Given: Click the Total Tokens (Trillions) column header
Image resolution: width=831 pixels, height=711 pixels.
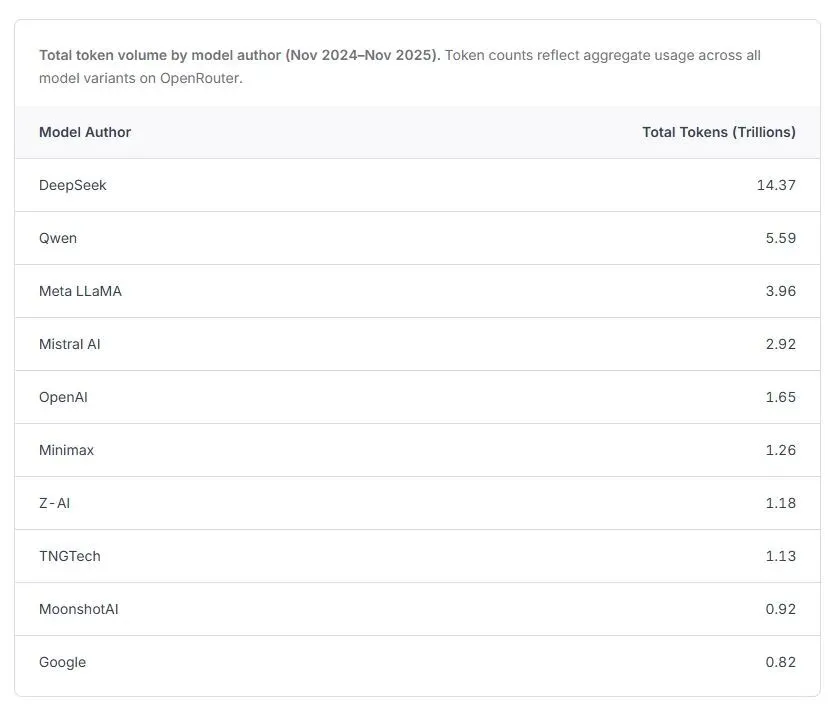Looking at the screenshot, I should click(x=718, y=132).
